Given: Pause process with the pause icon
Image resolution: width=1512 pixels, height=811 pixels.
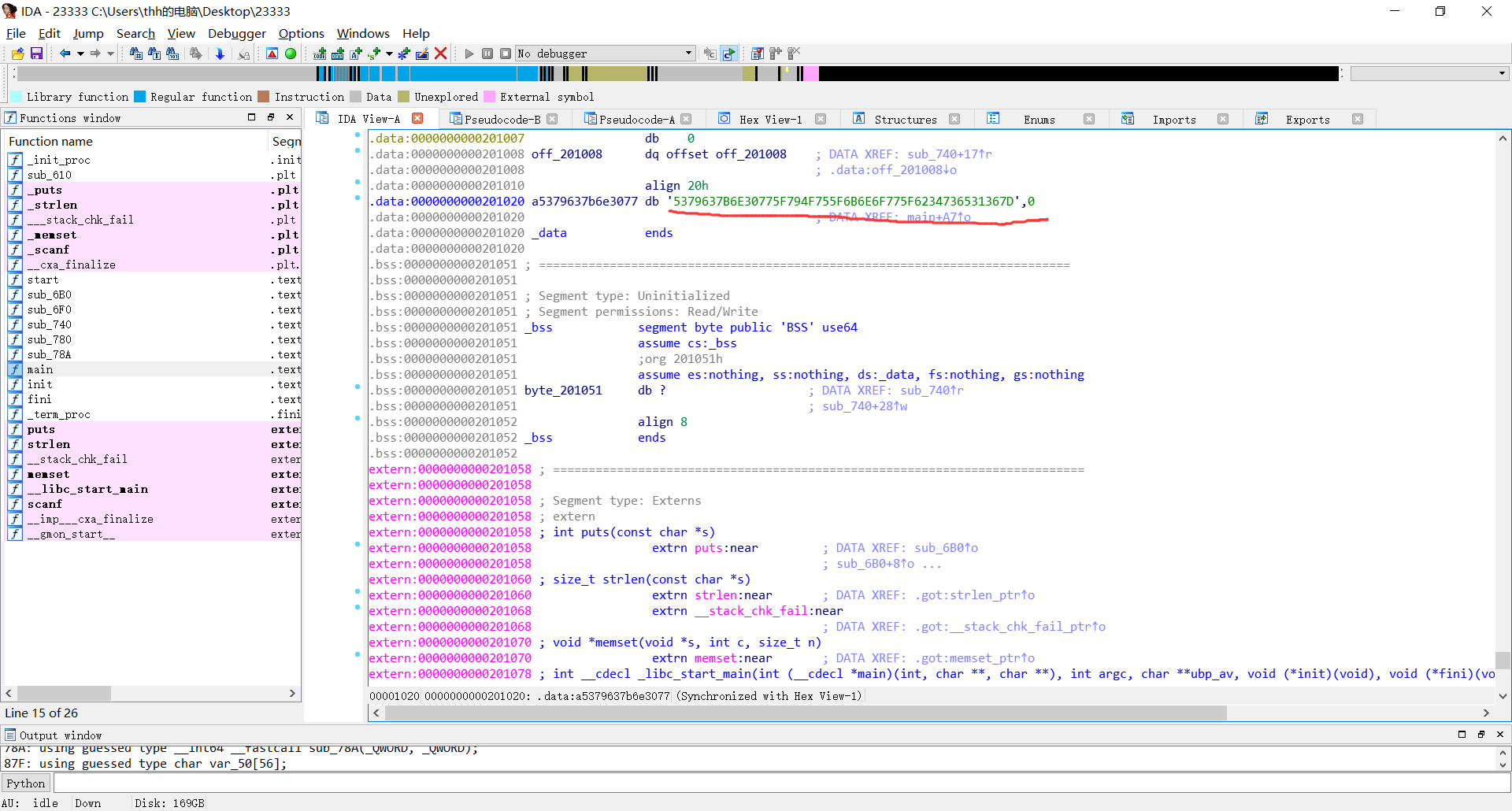Looking at the screenshot, I should pos(487,54).
